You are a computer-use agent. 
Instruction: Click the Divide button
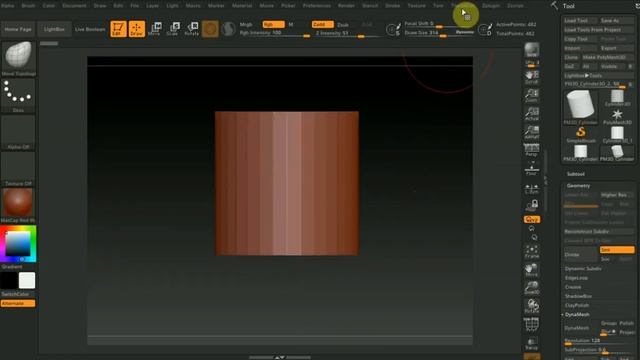point(580,255)
